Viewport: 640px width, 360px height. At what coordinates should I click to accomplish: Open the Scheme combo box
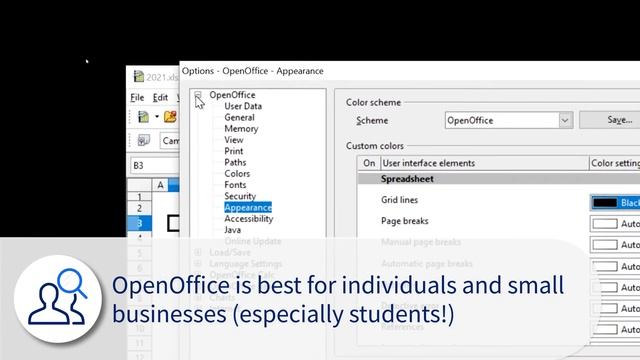(509, 120)
